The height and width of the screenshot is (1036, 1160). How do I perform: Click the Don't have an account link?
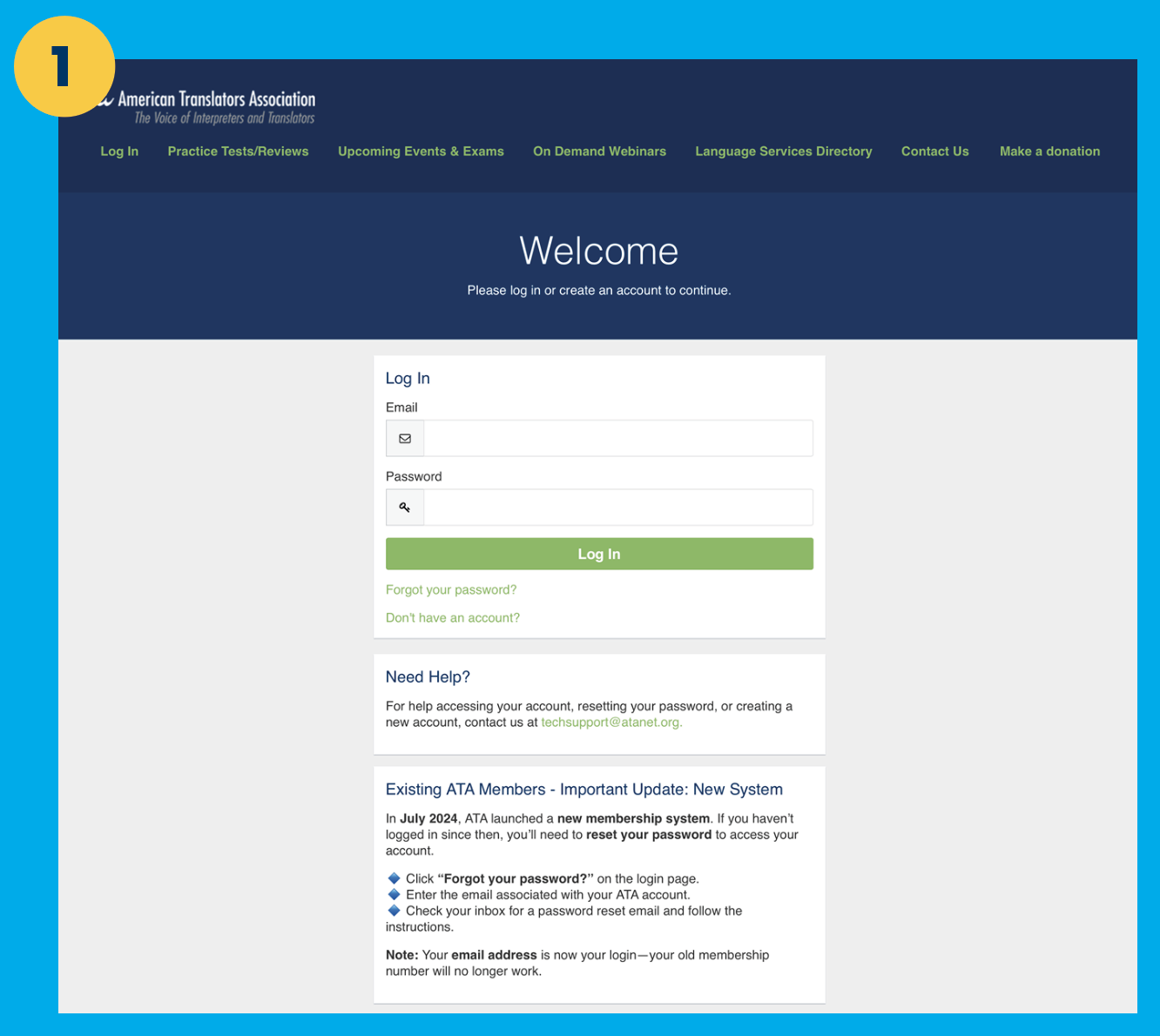tap(453, 617)
